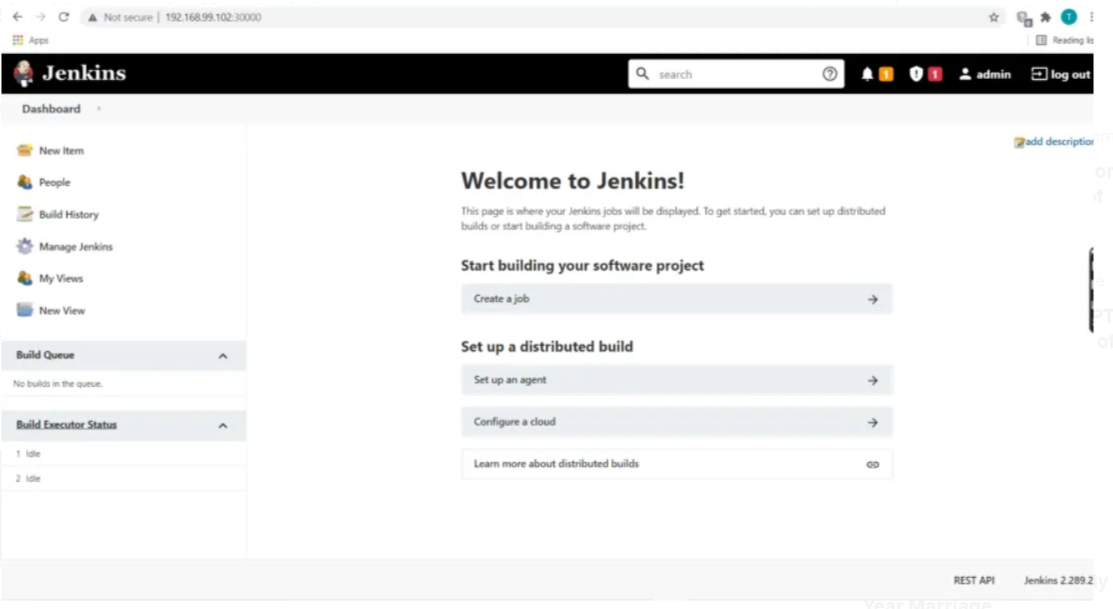Open Build History
The width and height of the screenshot is (1113, 609).
pyautogui.click(x=69, y=214)
